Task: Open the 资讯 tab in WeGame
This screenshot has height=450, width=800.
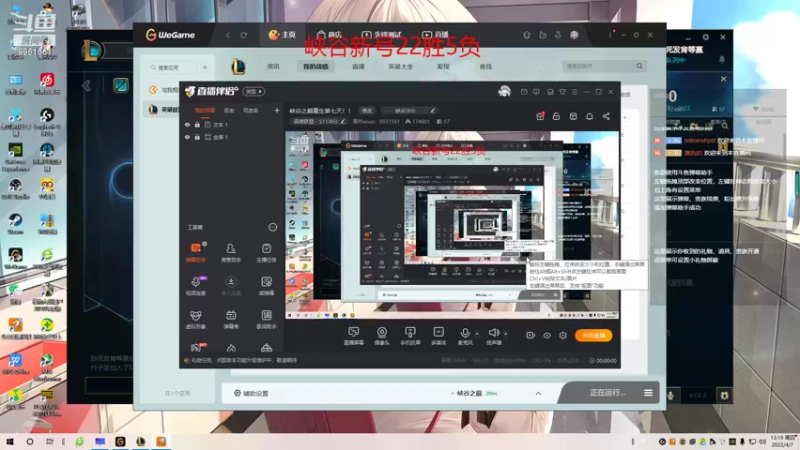Action: pos(273,66)
